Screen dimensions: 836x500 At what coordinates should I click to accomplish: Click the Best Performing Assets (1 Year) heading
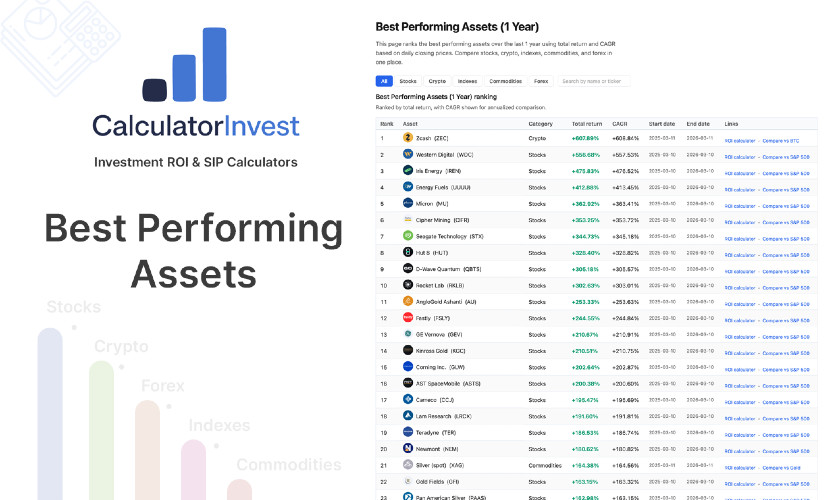pos(457,27)
